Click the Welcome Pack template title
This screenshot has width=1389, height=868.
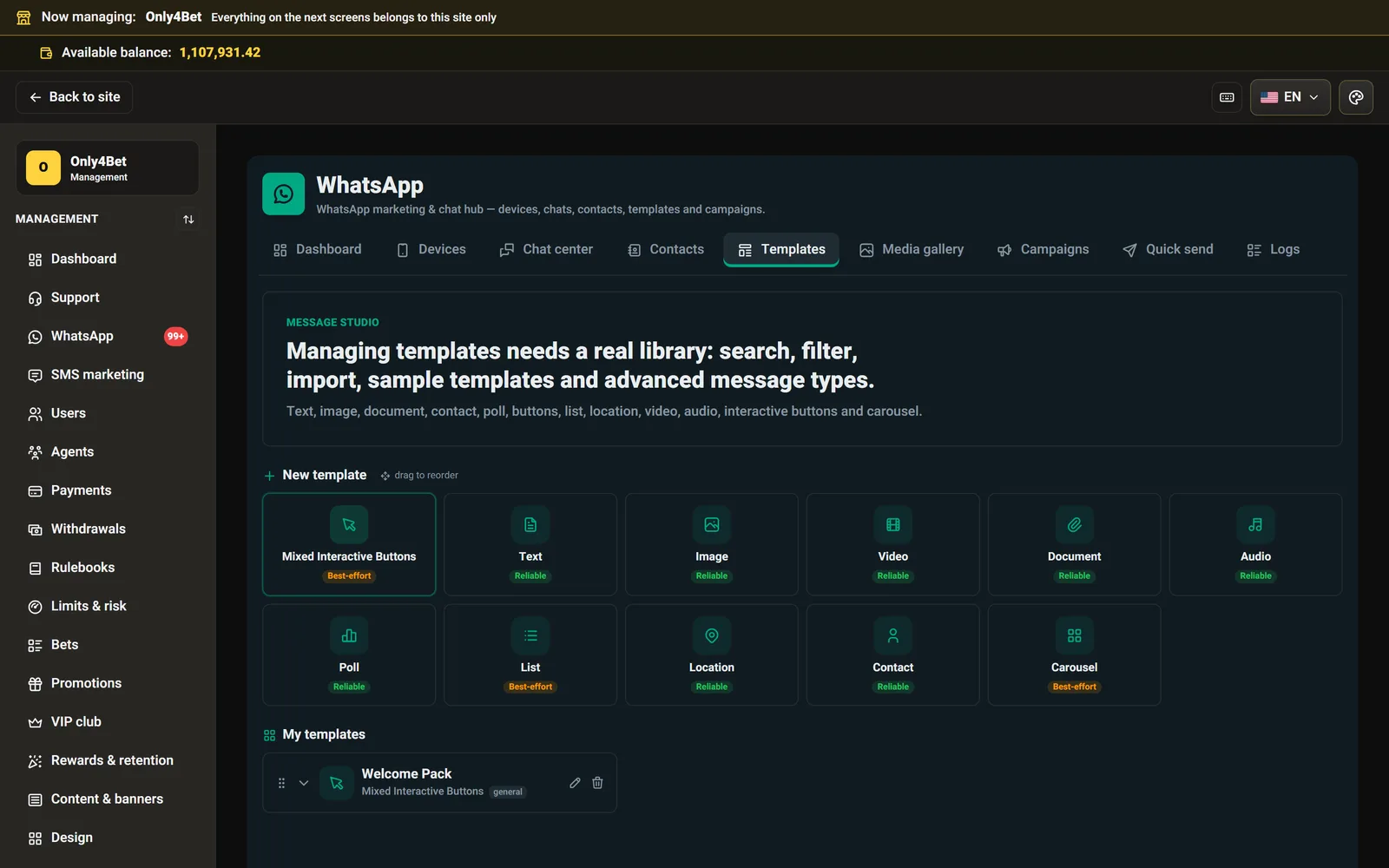(406, 773)
